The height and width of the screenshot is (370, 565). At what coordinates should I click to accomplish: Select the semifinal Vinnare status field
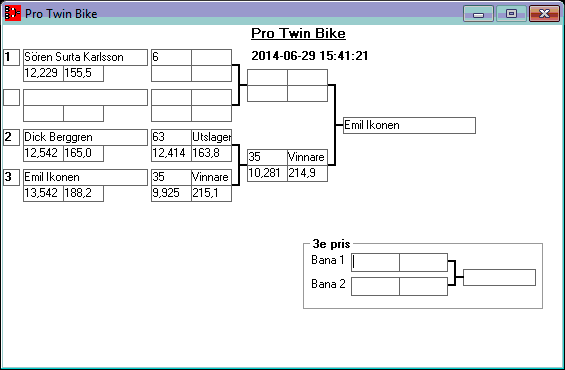pos(307,157)
